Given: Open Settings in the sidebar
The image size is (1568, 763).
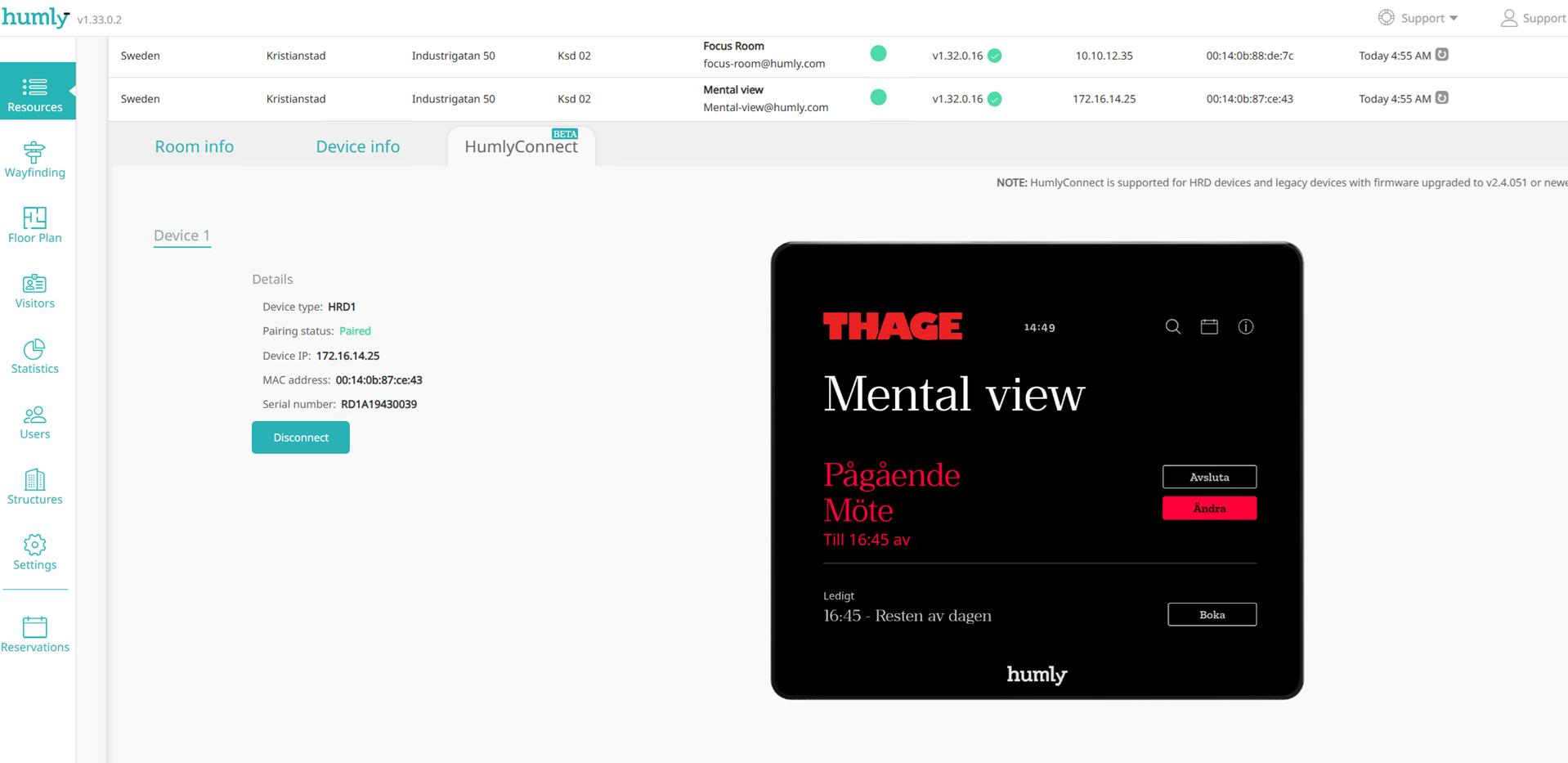Looking at the screenshot, I should 34,553.
